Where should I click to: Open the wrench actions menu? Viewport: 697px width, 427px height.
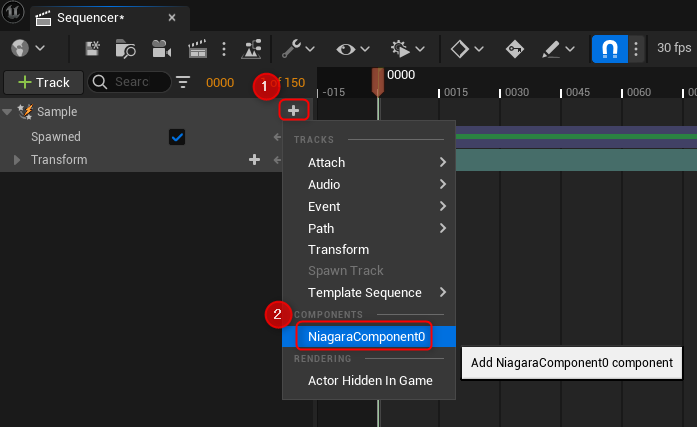(x=297, y=48)
